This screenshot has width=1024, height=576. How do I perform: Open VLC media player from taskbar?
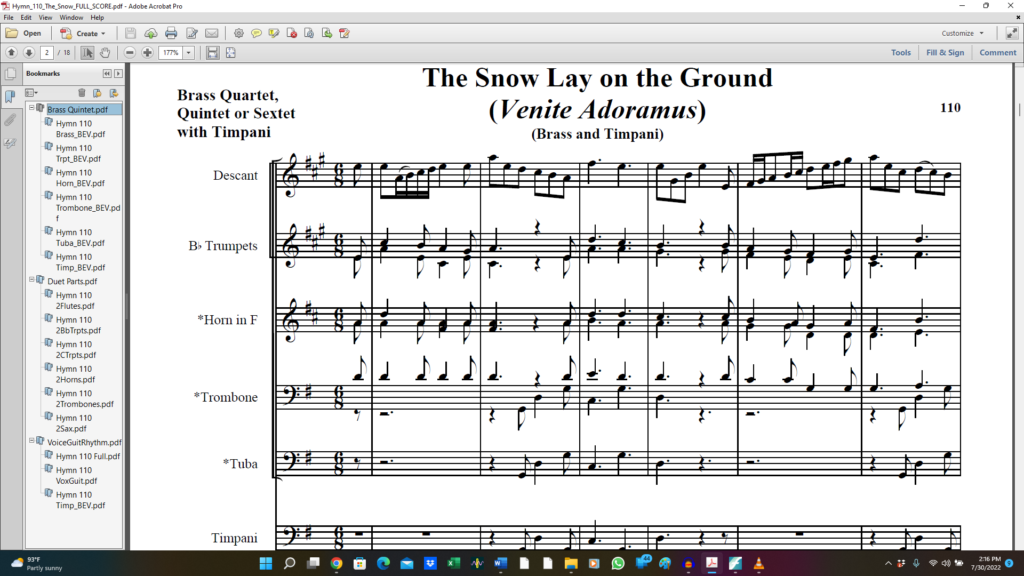(759, 563)
